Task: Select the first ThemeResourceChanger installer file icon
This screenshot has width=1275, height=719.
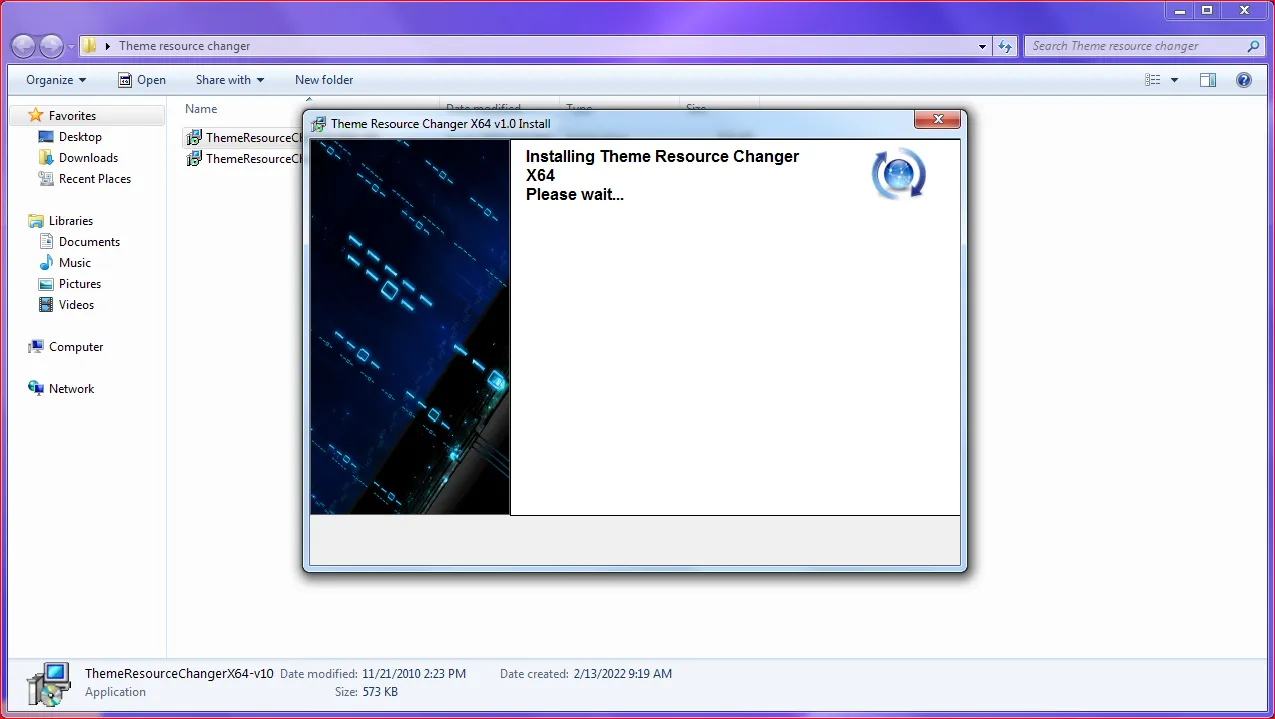Action: (195, 138)
